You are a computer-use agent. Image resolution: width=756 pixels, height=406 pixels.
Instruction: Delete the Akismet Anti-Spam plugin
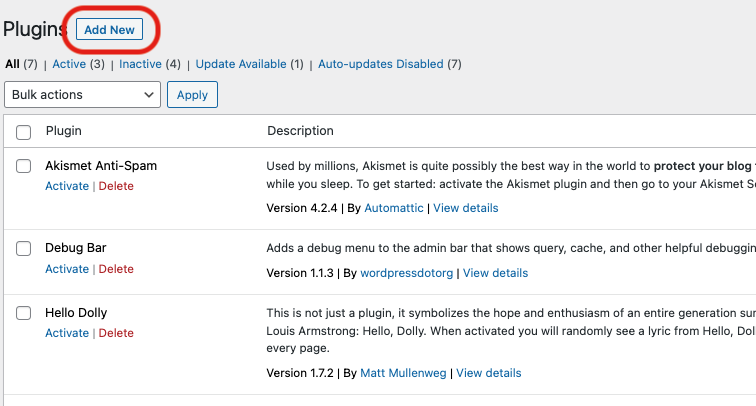pos(116,186)
